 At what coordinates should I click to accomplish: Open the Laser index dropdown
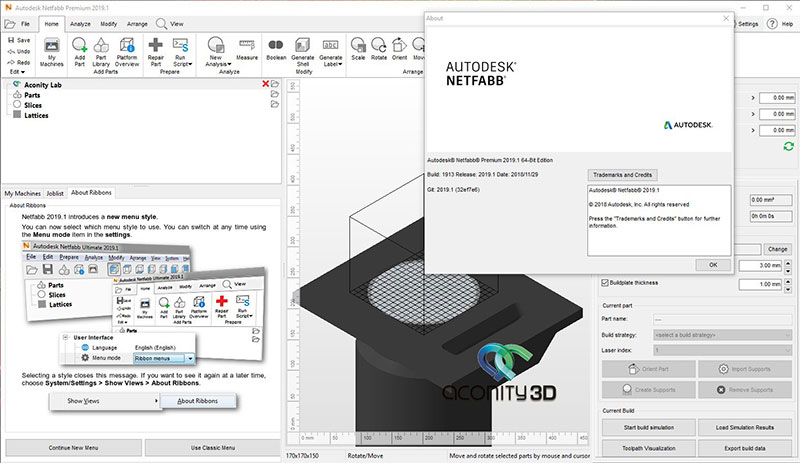(x=723, y=350)
